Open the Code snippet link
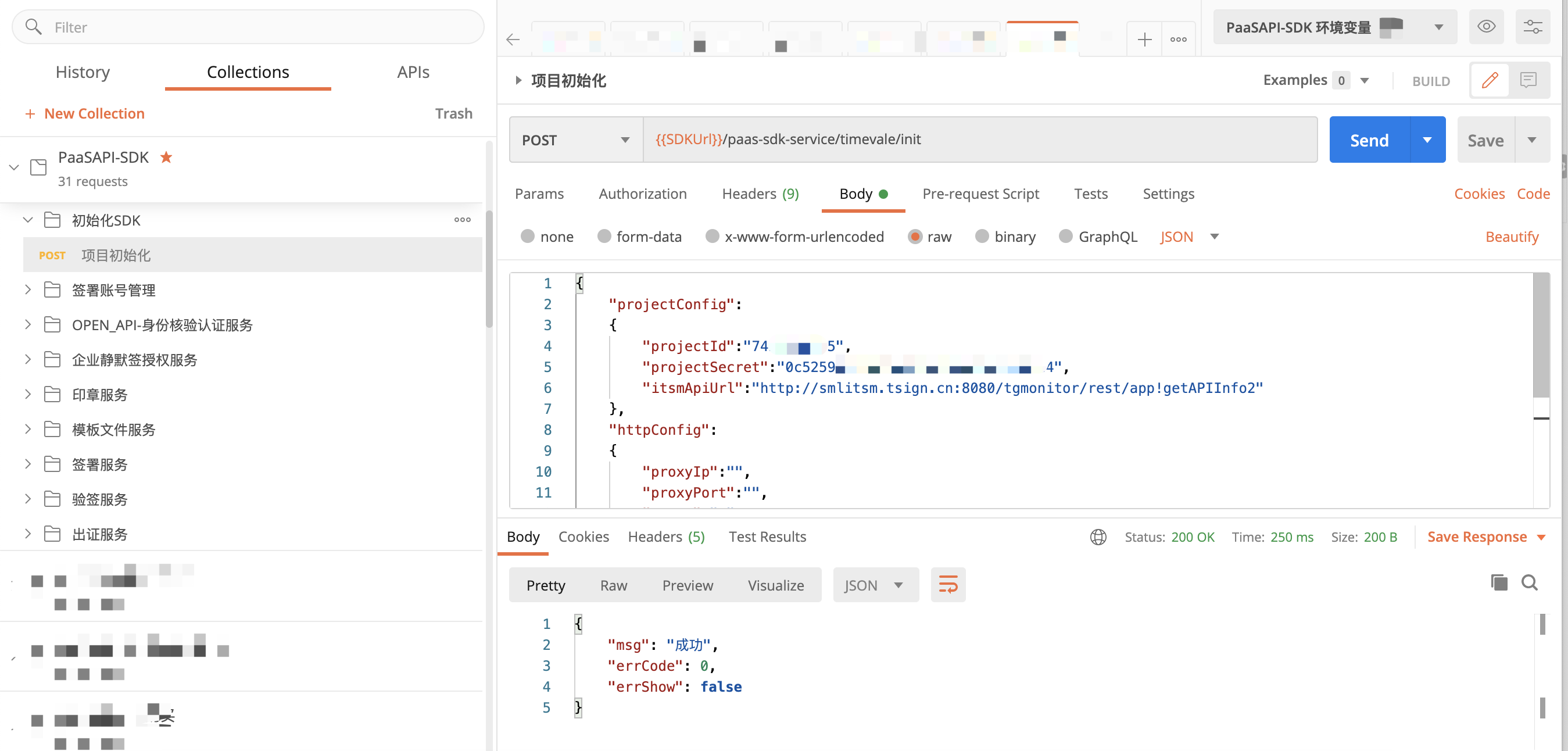The height and width of the screenshot is (751, 1568). [x=1533, y=194]
